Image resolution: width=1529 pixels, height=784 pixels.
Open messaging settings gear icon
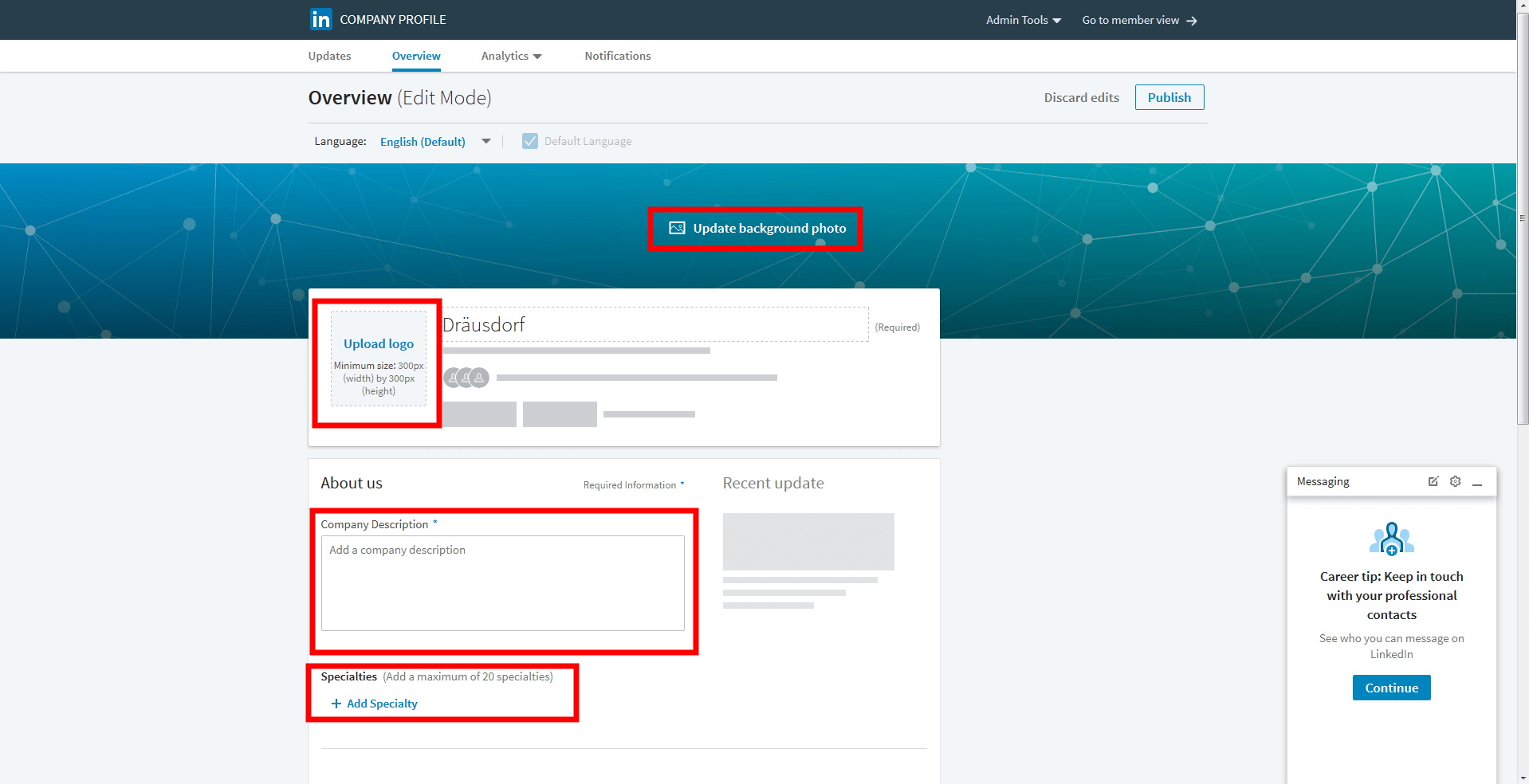(1455, 481)
